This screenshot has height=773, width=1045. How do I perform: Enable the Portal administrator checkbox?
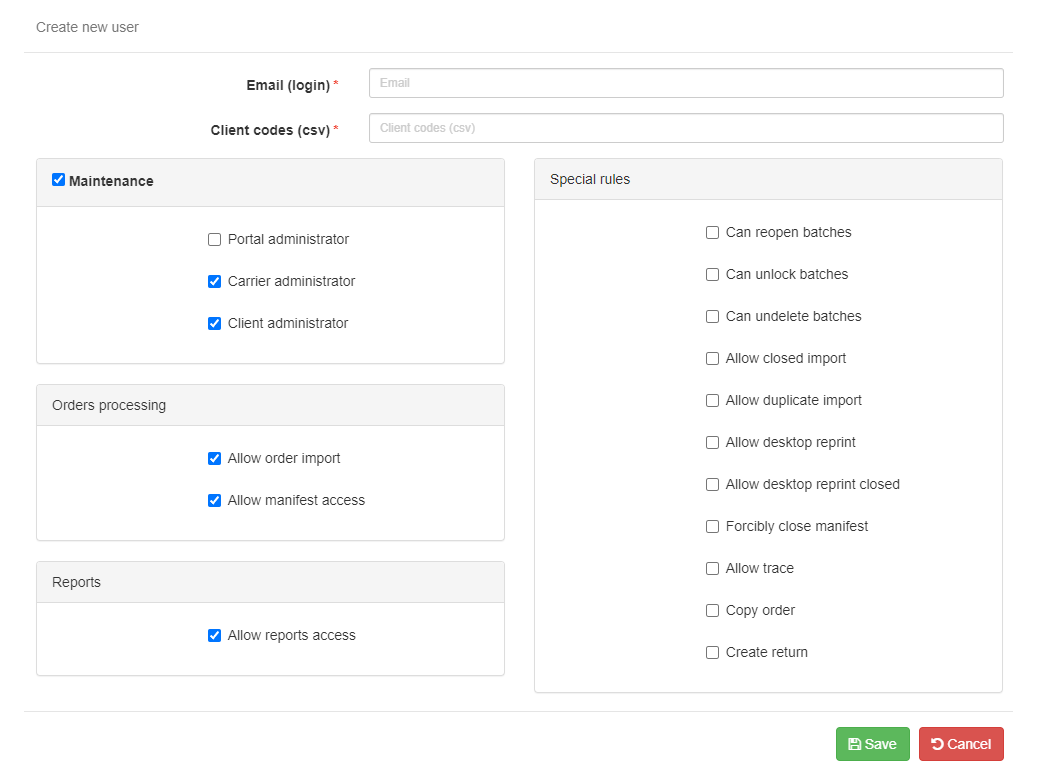pos(215,239)
